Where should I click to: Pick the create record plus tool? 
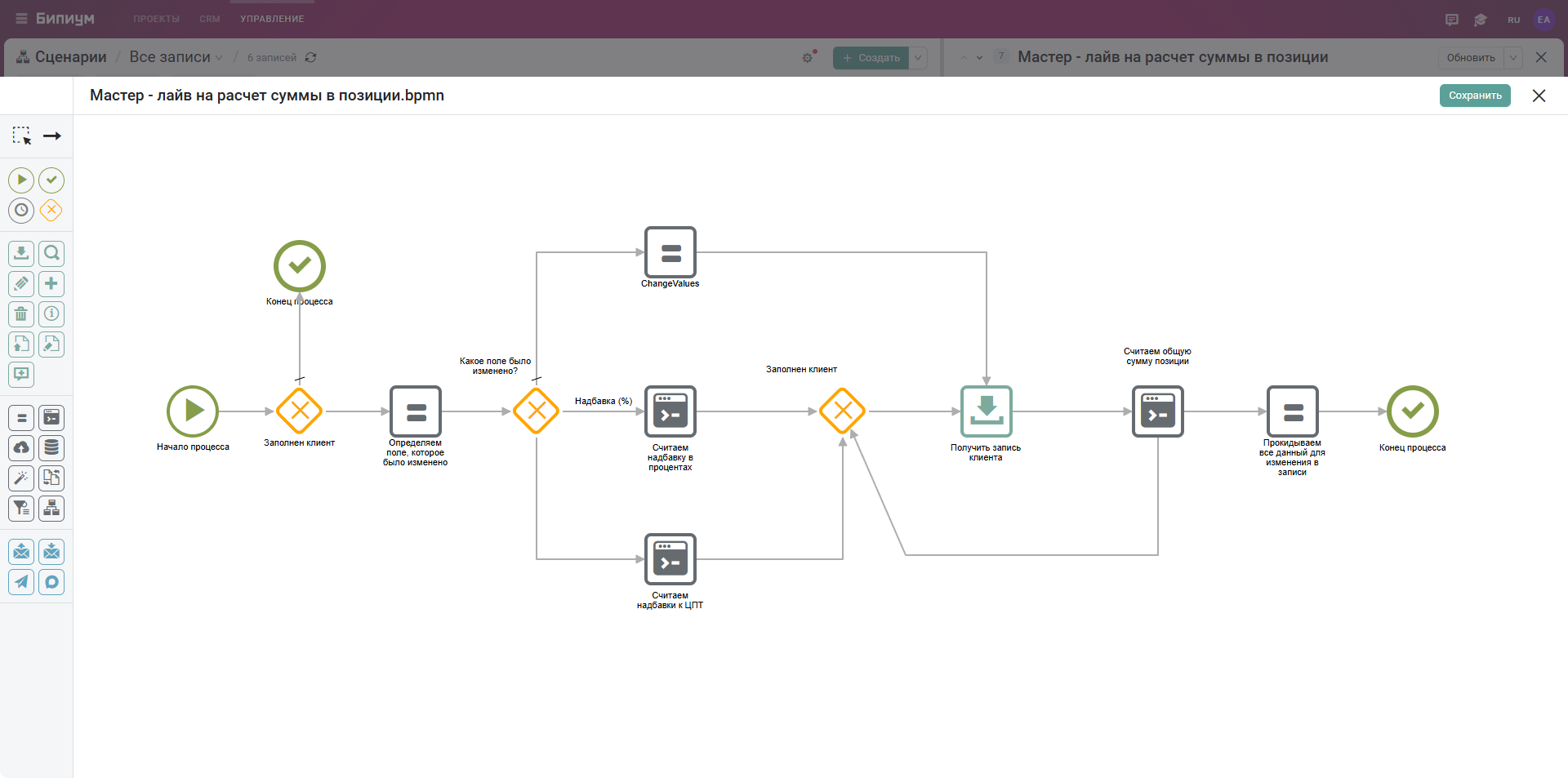[51, 283]
